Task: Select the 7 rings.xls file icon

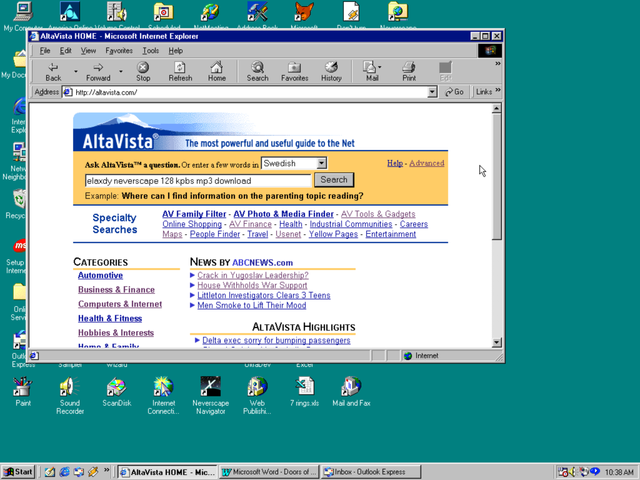Action: pyautogui.click(x=304, y=392)
